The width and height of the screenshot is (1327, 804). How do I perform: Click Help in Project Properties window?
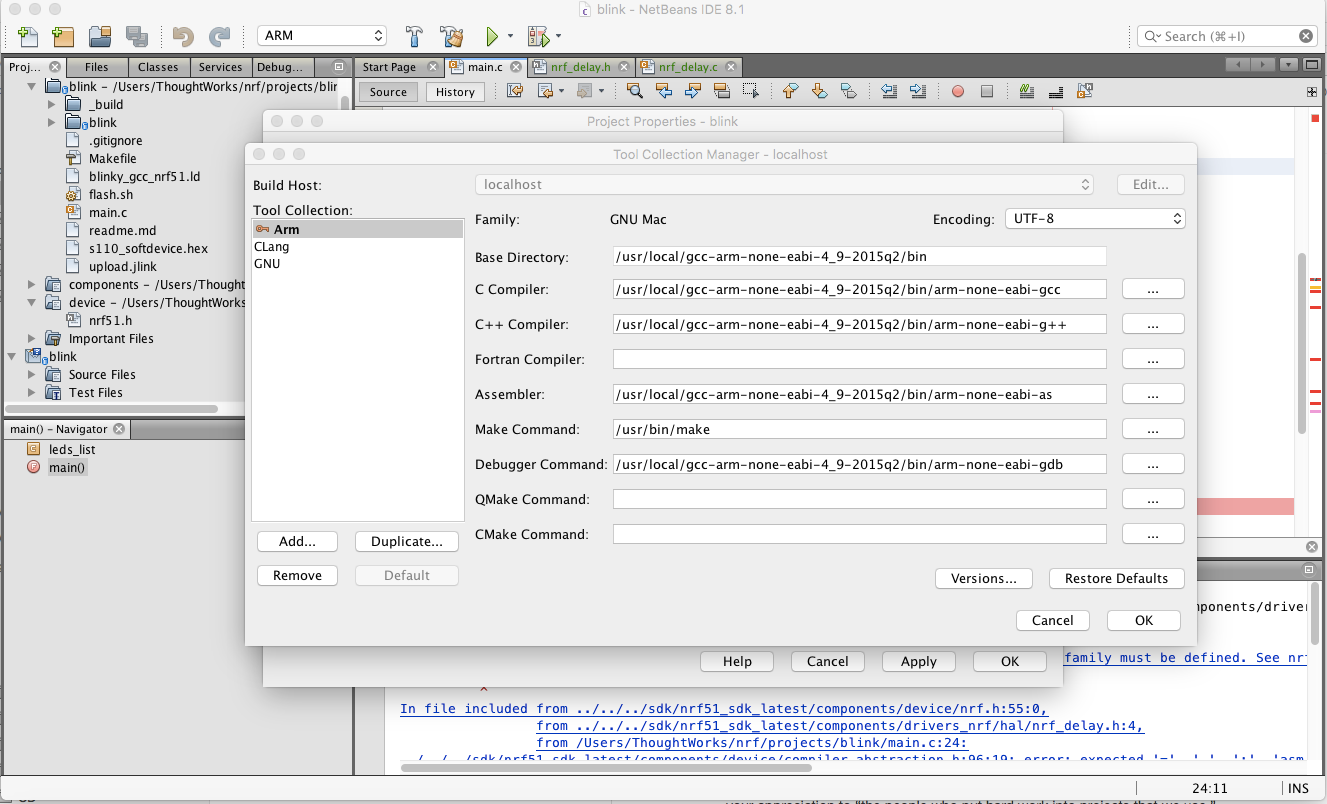[737, 661]
